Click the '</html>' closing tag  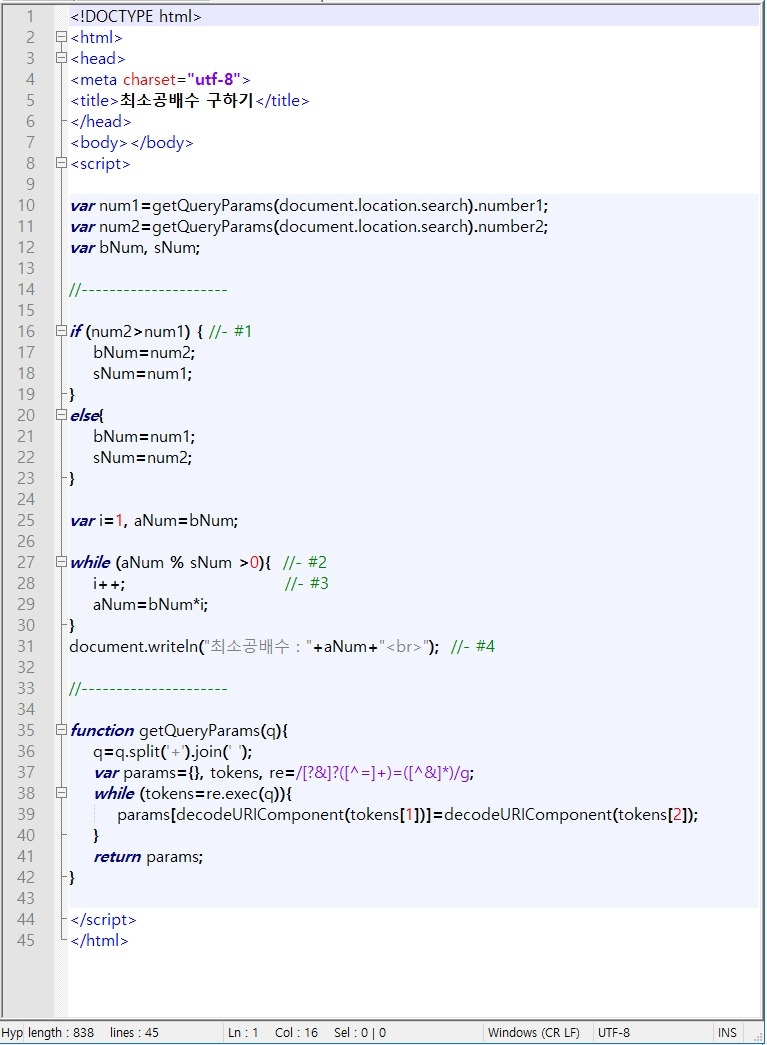pyautogui.click(x=99, y=940)
